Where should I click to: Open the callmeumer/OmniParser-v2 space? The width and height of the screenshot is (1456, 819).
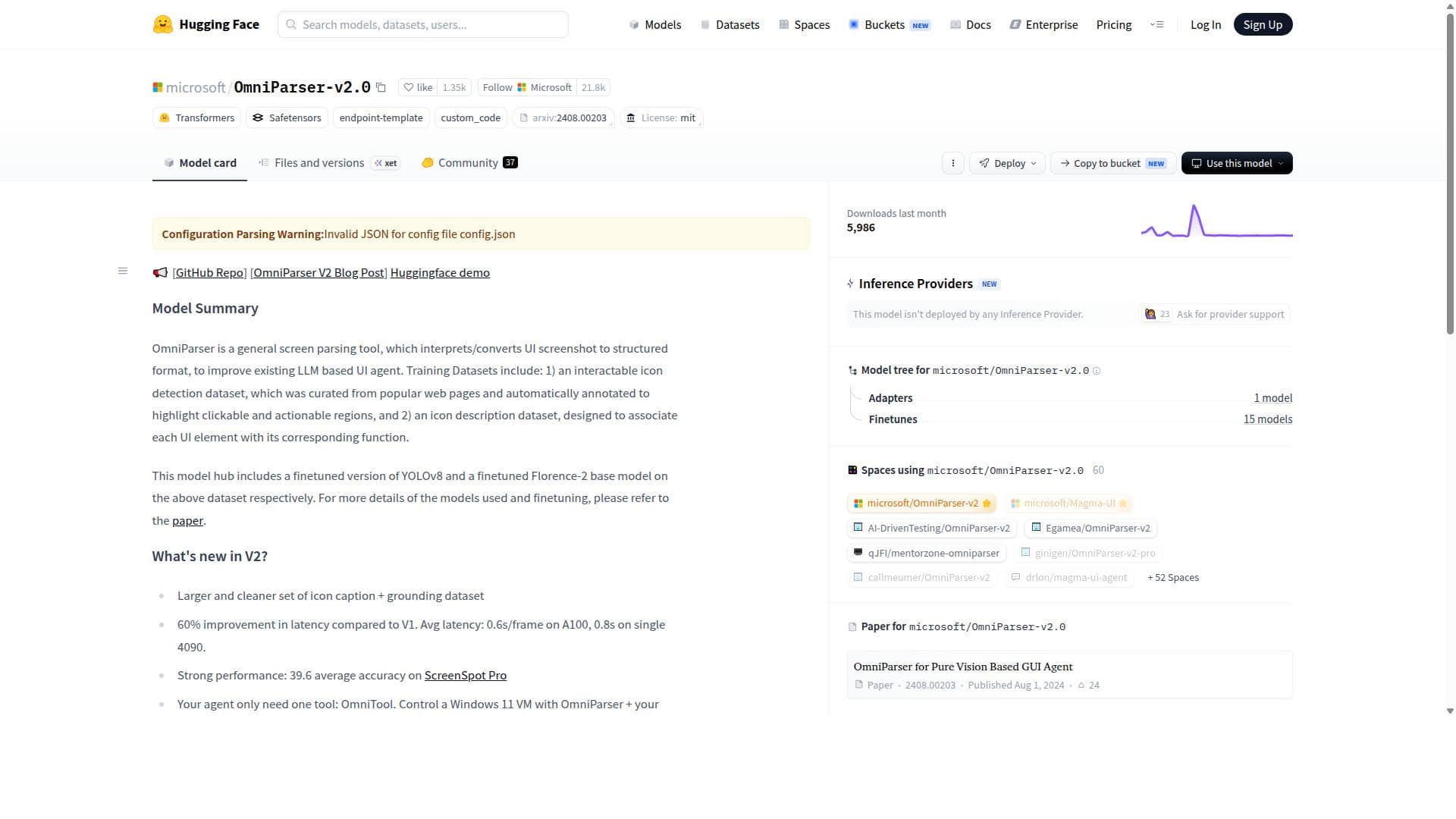pyautogui.click(x=921, y=578)
